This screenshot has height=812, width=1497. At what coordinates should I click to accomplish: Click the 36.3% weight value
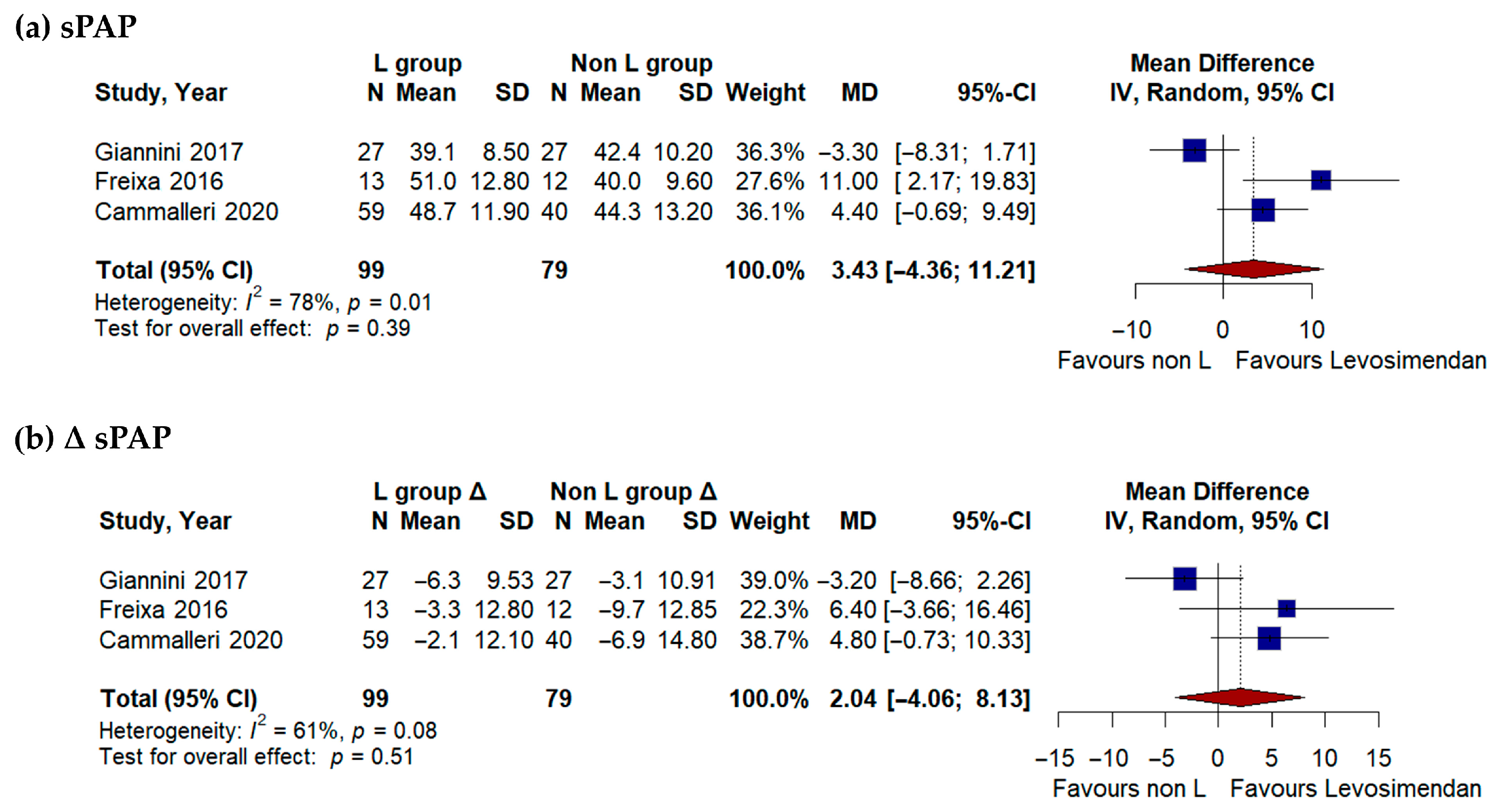tap(769, 152)
